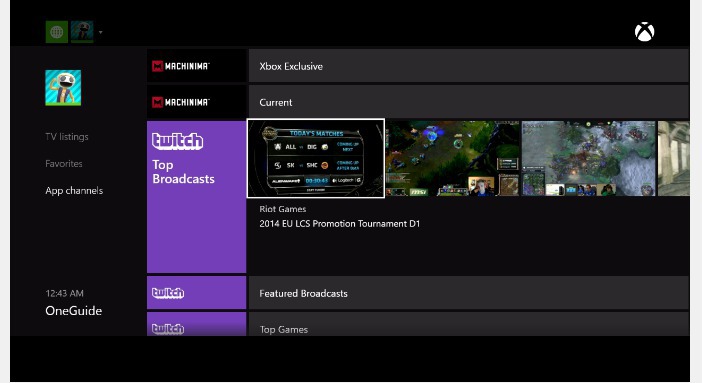Open the Machinima Xbox Exclusive logo tile
The width and height of the screenshot is (702, 383).
click(197, 66)
